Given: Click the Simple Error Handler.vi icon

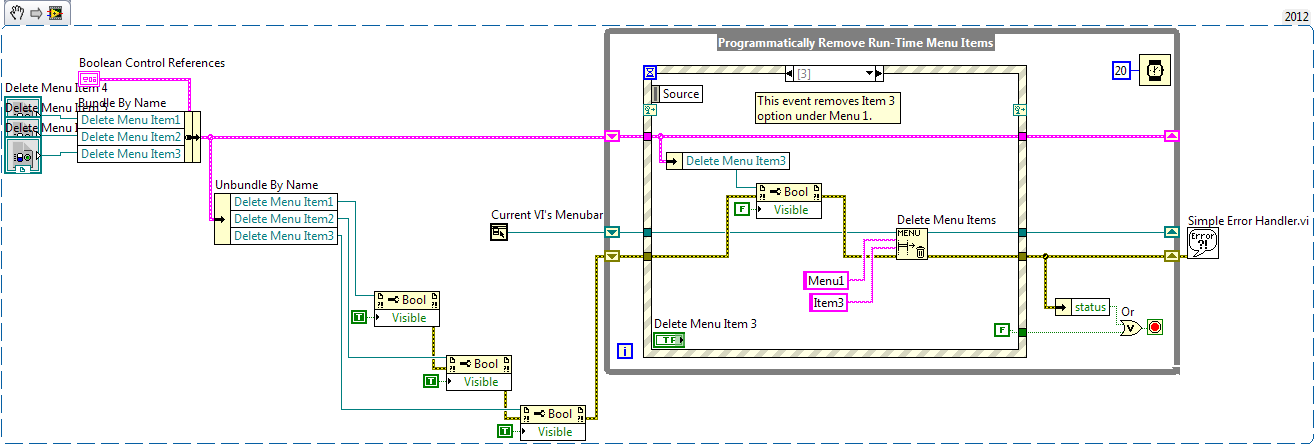Looking at the screenshot, I should pyautogui.click(x=1203, y=243).
